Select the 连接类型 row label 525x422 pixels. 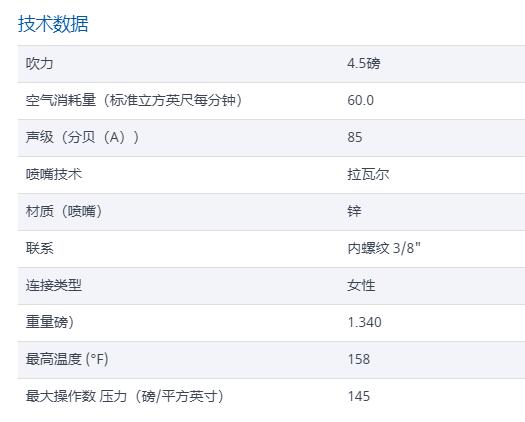click(54, 285)
